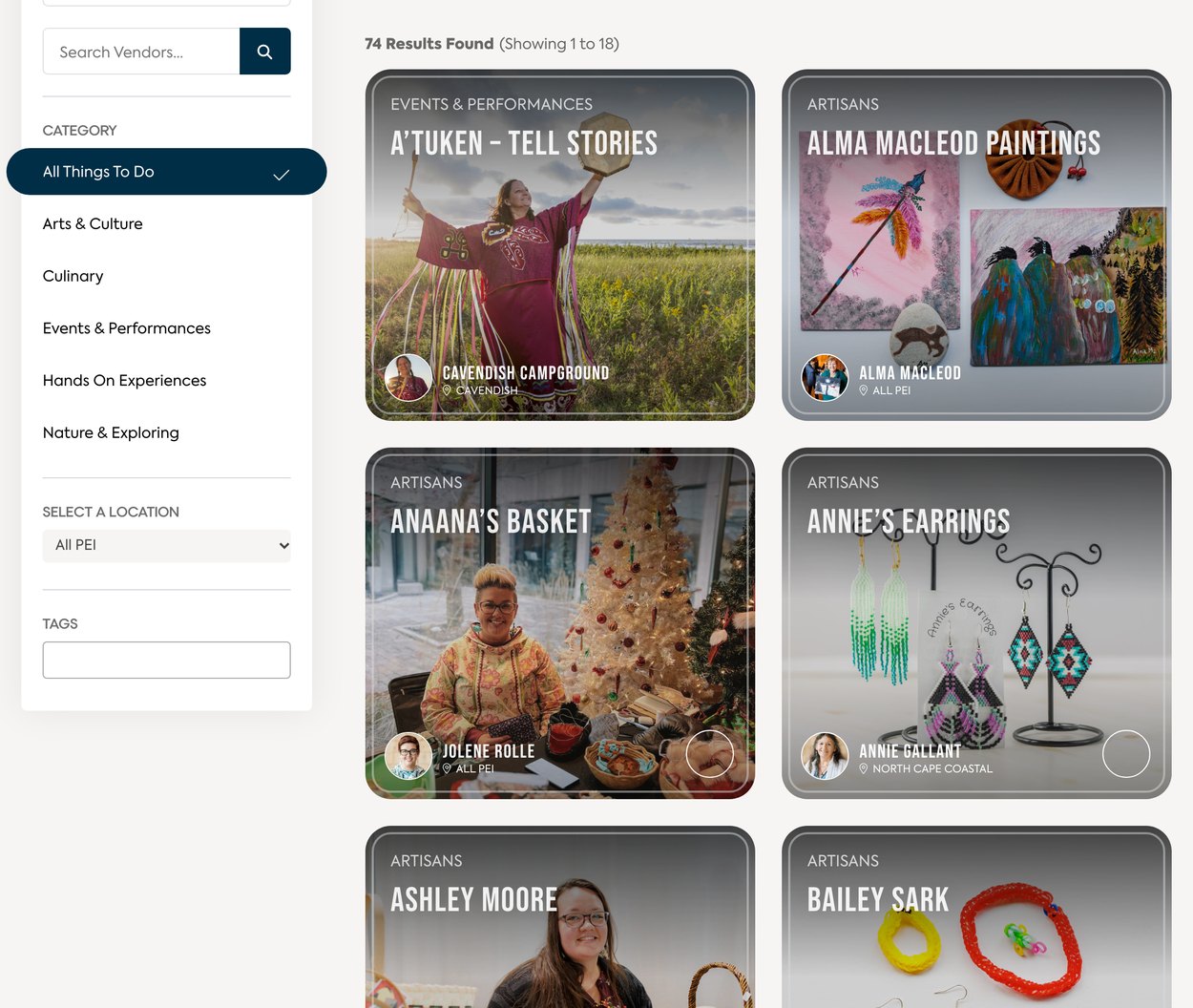Screen dimensions: 1193x1008
Task: Click the Annie Gallant avatar photo
Action: 825,756
